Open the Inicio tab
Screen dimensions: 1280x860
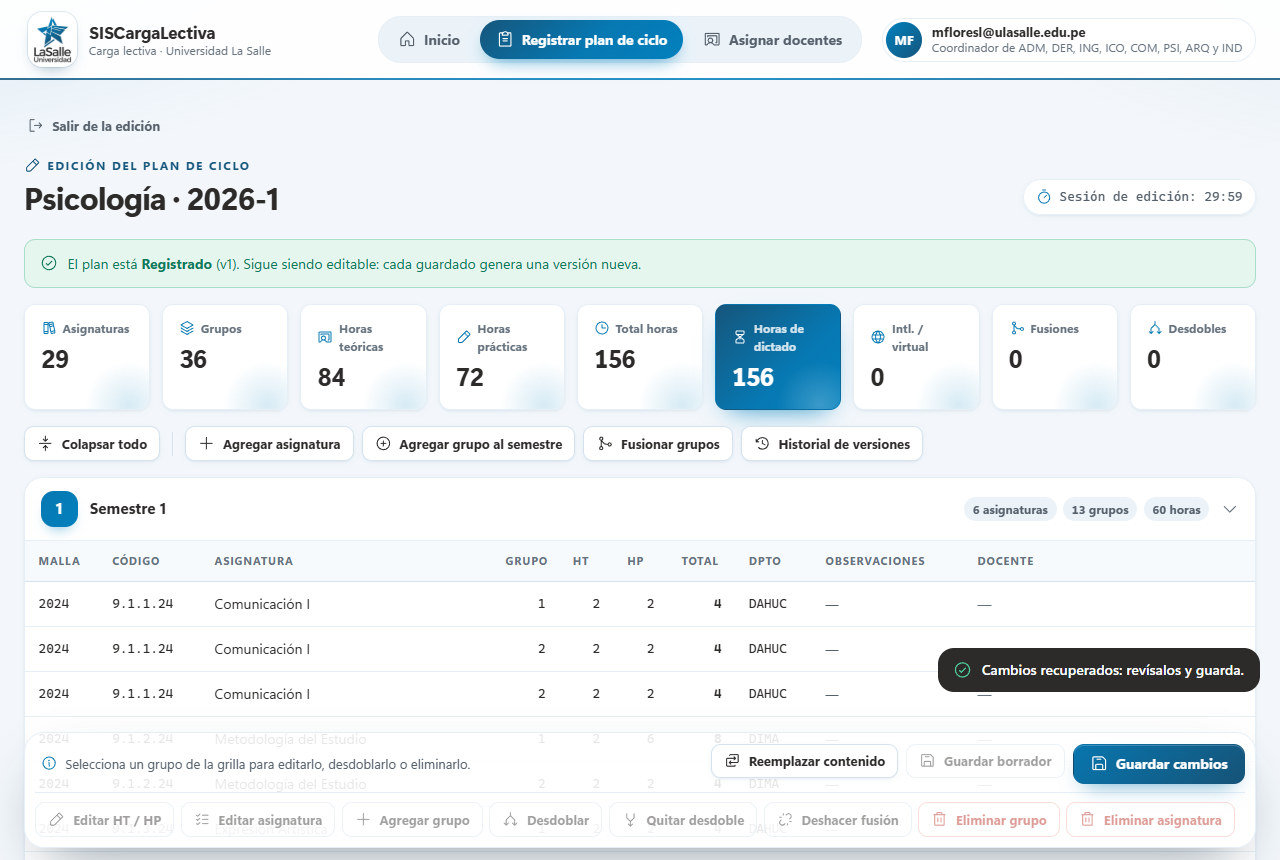pos(430,40)
